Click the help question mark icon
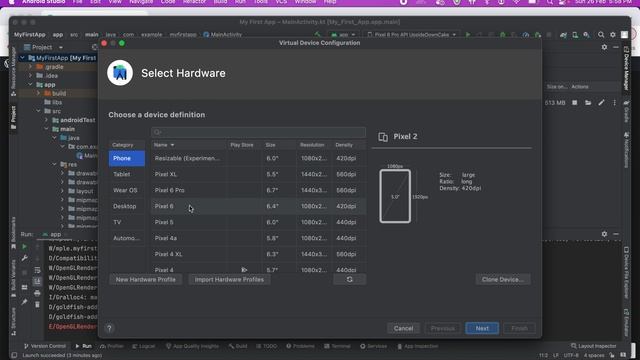Image resolution: width=640 pixels, height=360 pixels. 109,328
